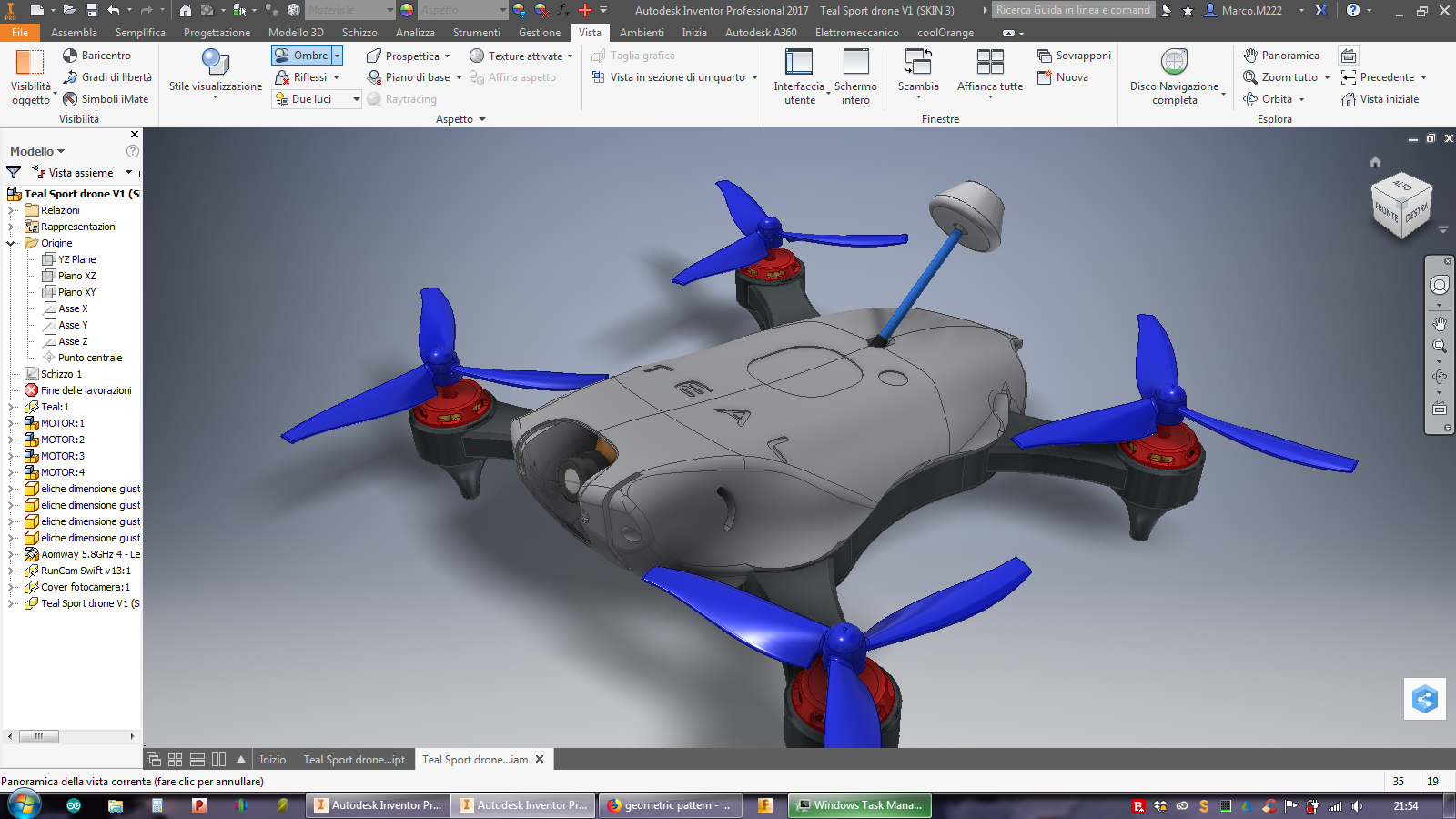Open the File menu
Image resolution: width=1456 pixels, height=819 pixels.
tap(20, 33)
